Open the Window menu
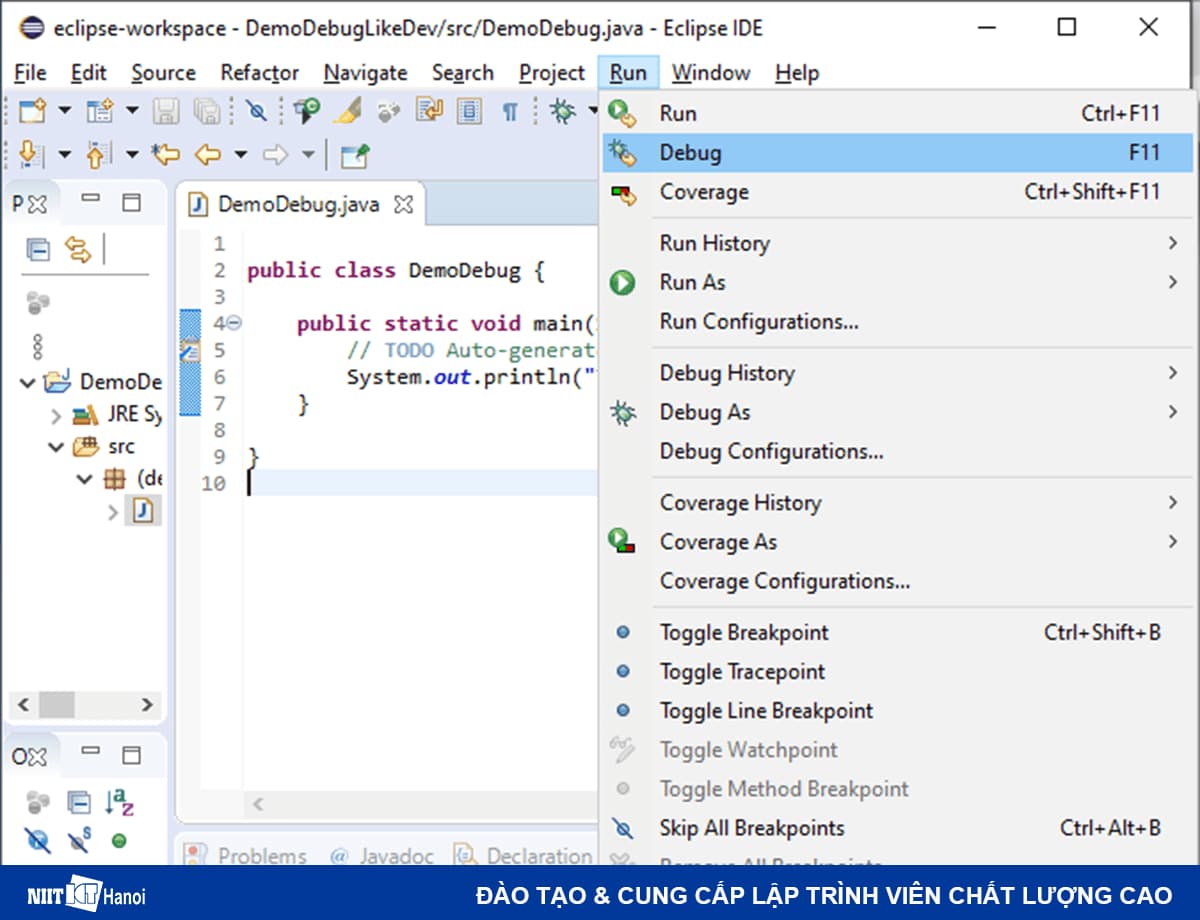Image resolution: width=1200 pixels, height=920 pixels. (x=711, y=72)
